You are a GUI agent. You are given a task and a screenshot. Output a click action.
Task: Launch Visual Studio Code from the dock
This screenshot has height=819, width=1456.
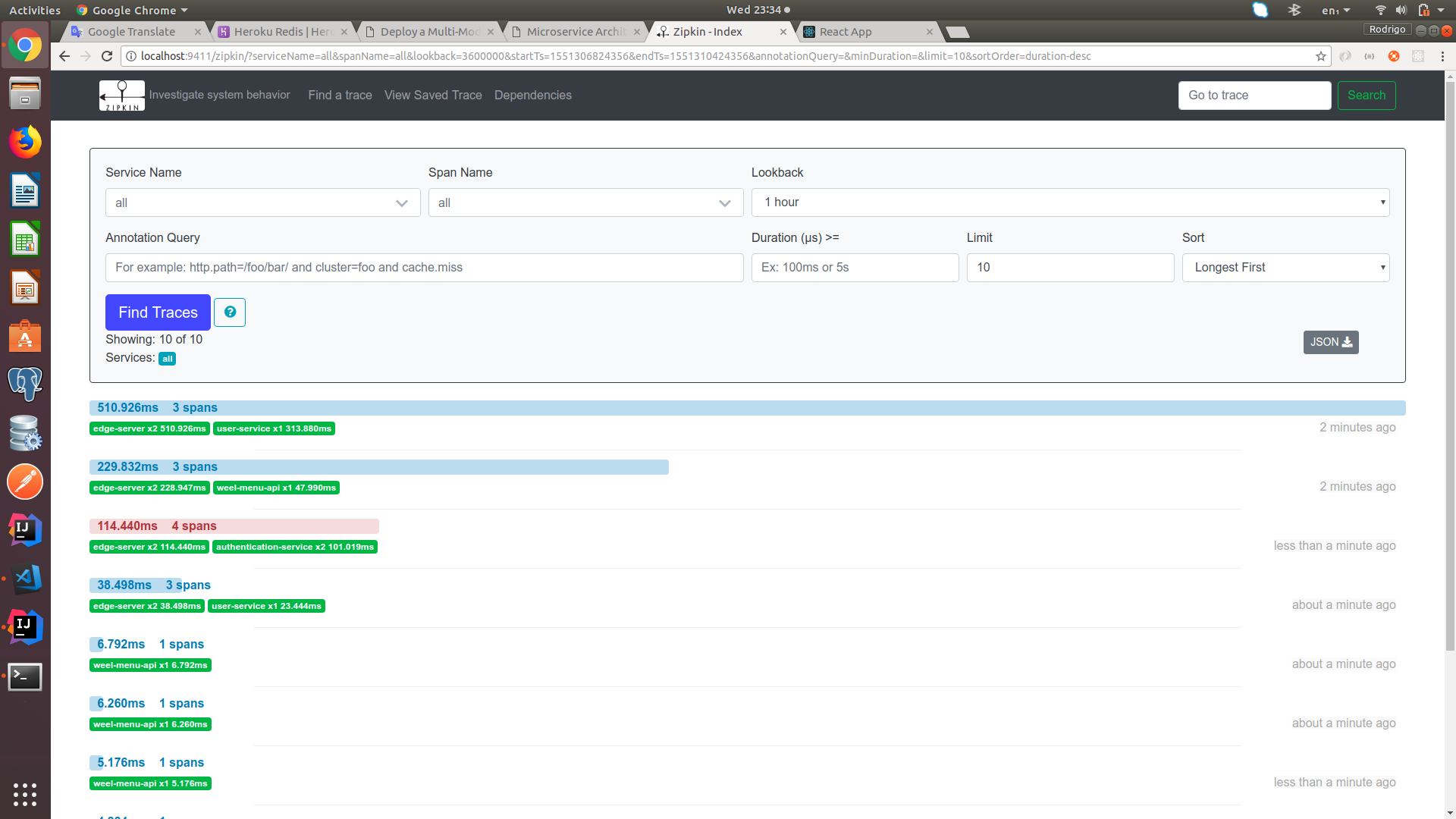tap(25, 579)
